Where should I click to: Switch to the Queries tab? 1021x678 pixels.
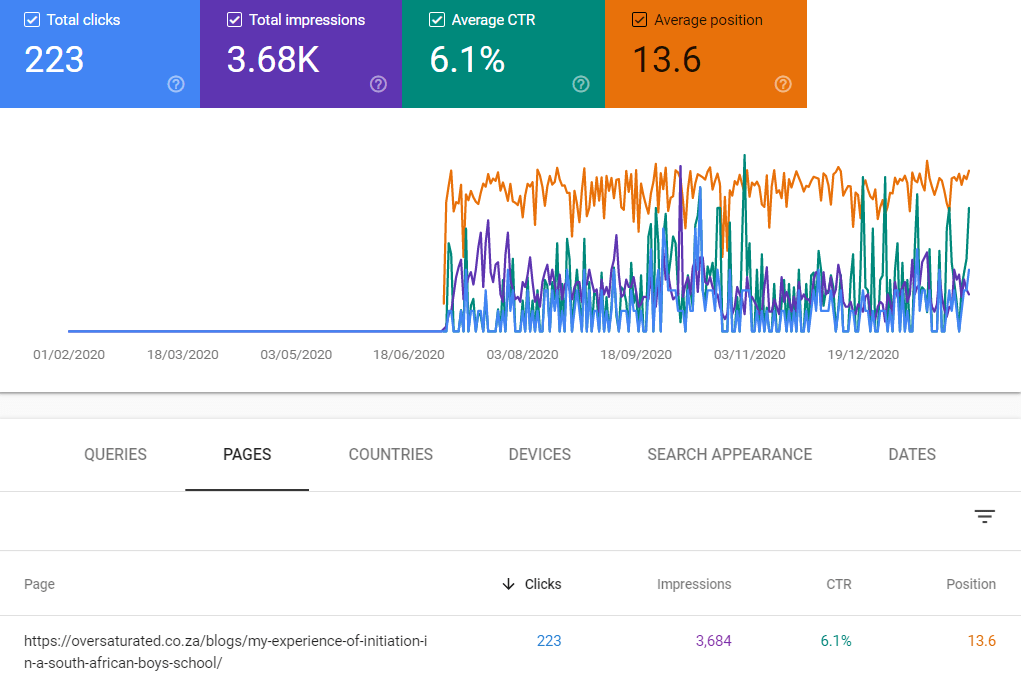click(x=115, y=454)
